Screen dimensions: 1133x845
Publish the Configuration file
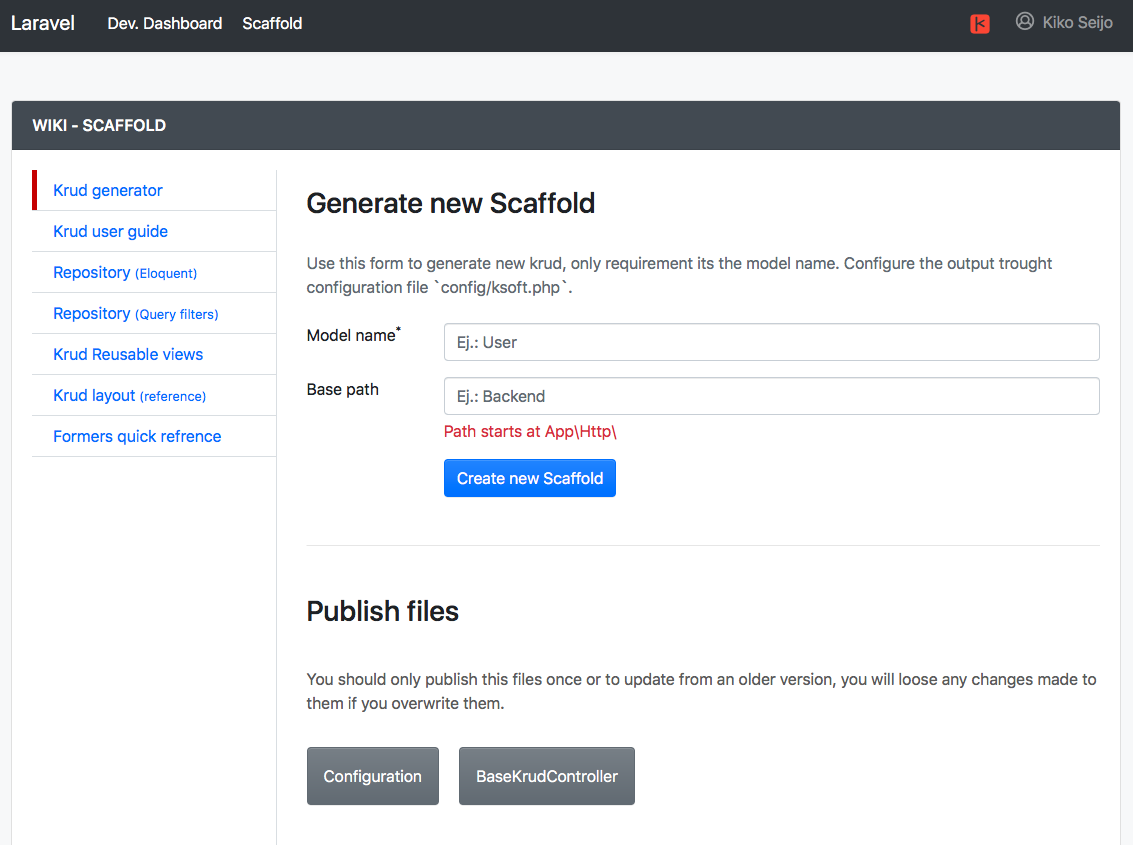372,776
